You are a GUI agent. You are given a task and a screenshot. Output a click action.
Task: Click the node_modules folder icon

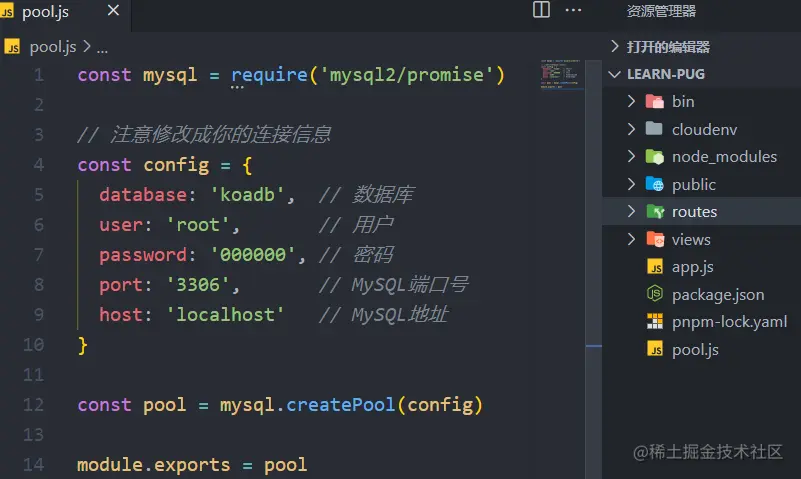click(654, 156)
